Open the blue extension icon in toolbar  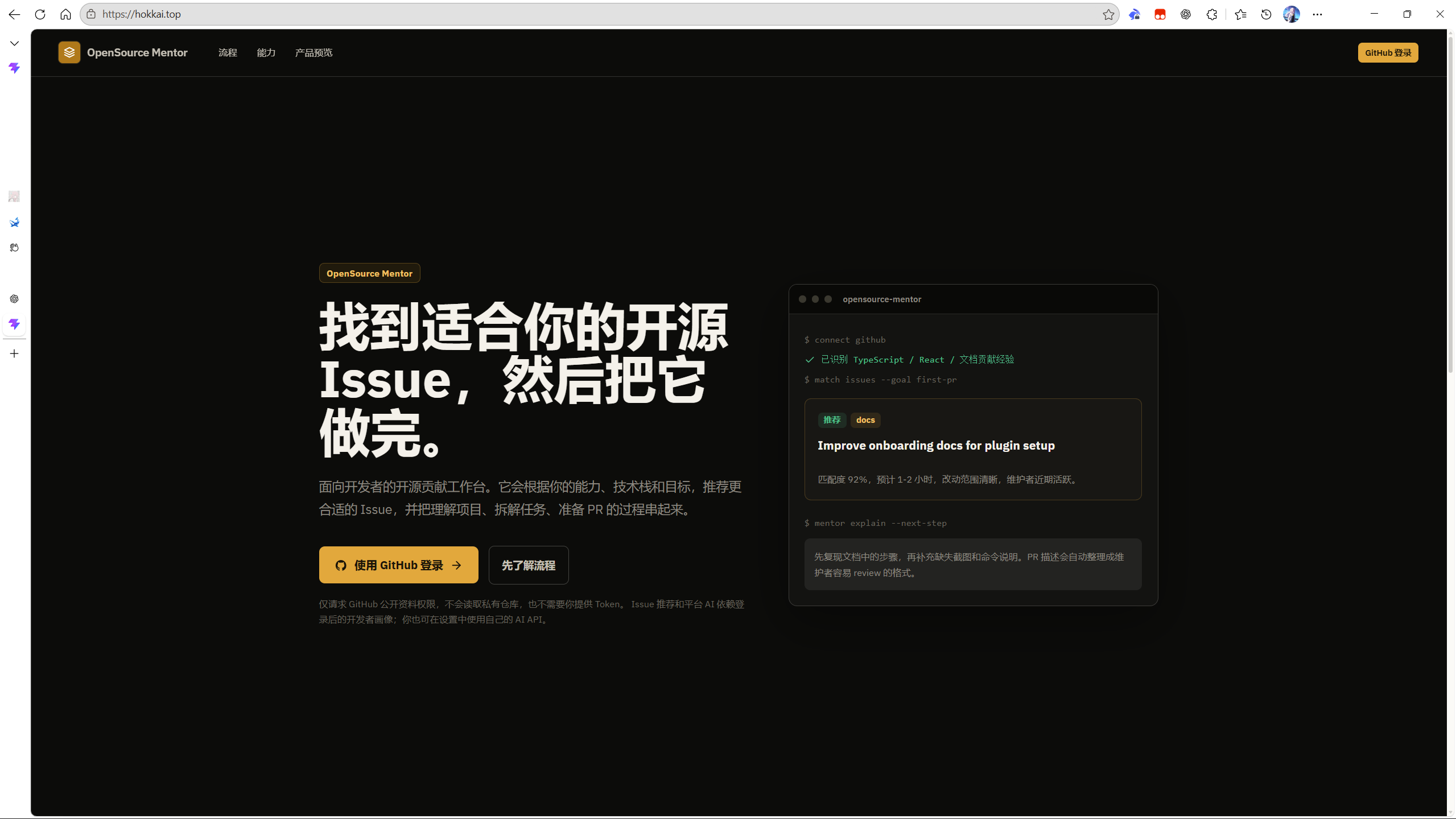[x=1134, y=14]
